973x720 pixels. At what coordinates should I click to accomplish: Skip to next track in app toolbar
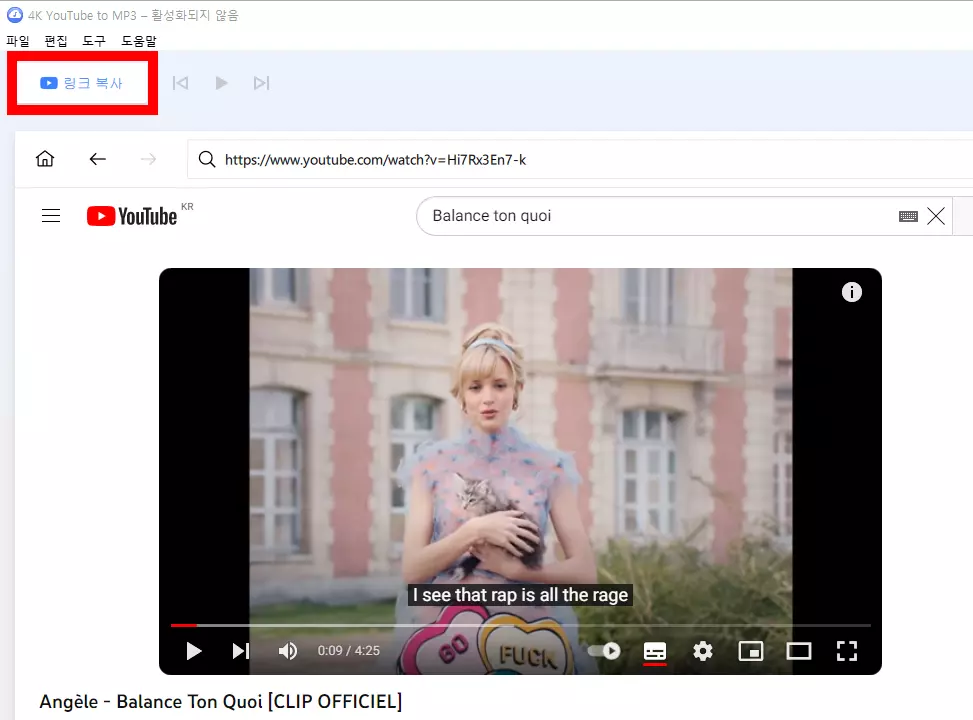coord(261,83)
